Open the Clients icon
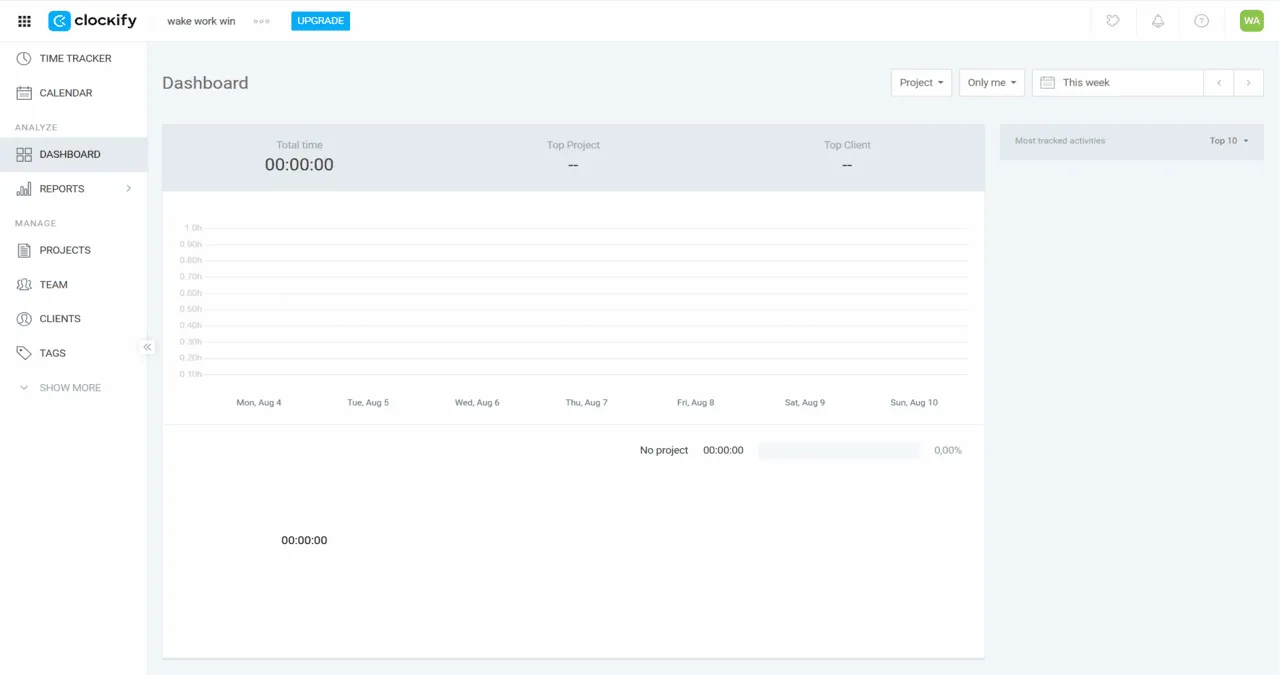 point(23,318)
